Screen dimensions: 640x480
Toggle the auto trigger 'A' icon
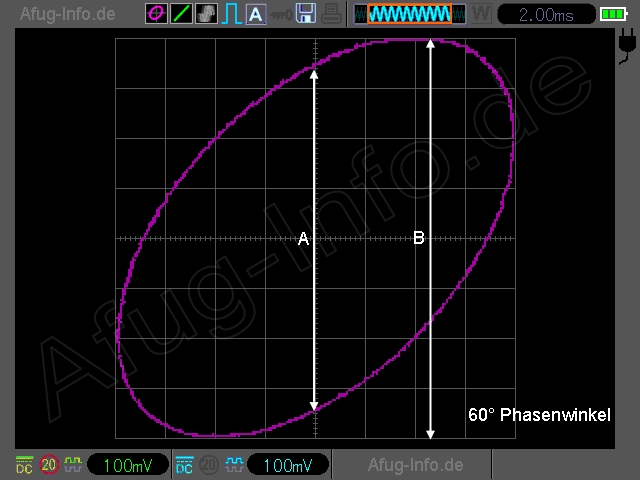coord(256,14)
